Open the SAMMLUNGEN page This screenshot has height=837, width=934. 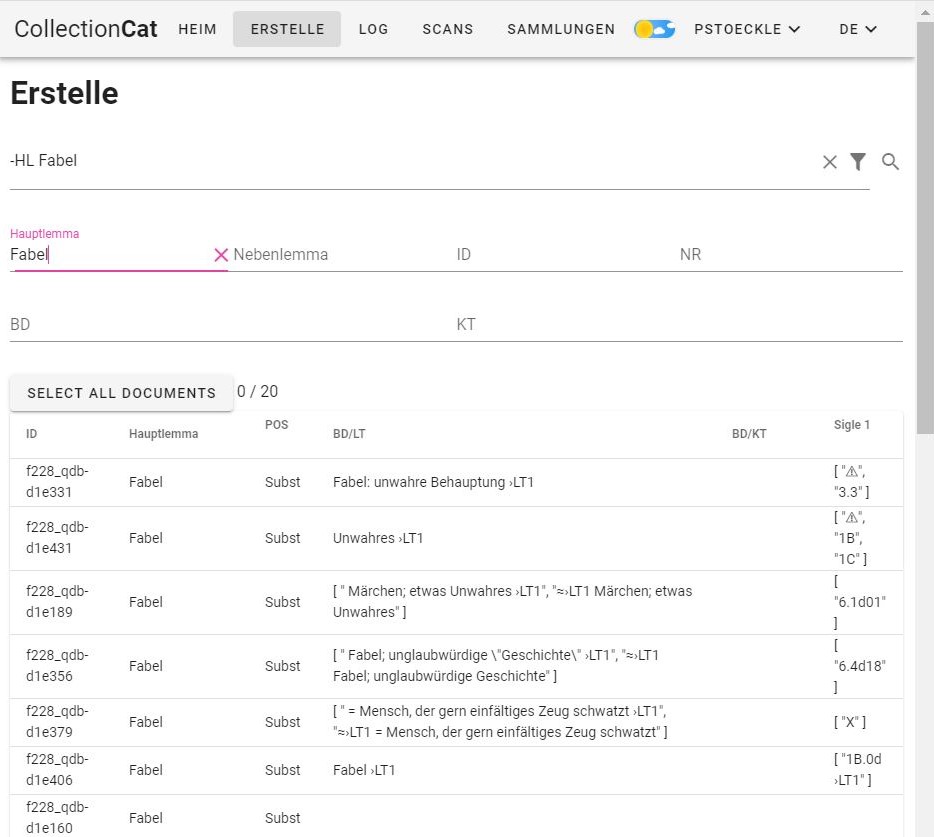(561, 29)
